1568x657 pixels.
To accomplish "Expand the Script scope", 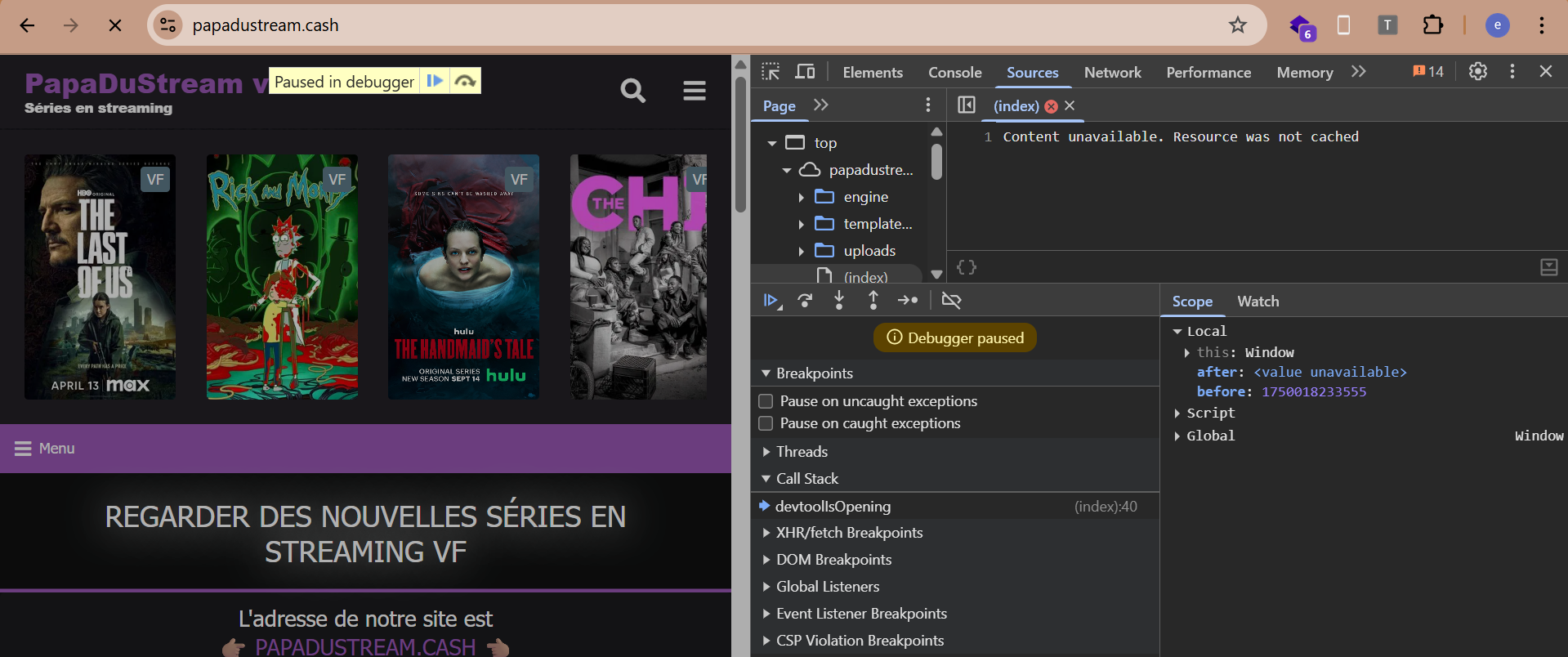I will (1177, 413).
